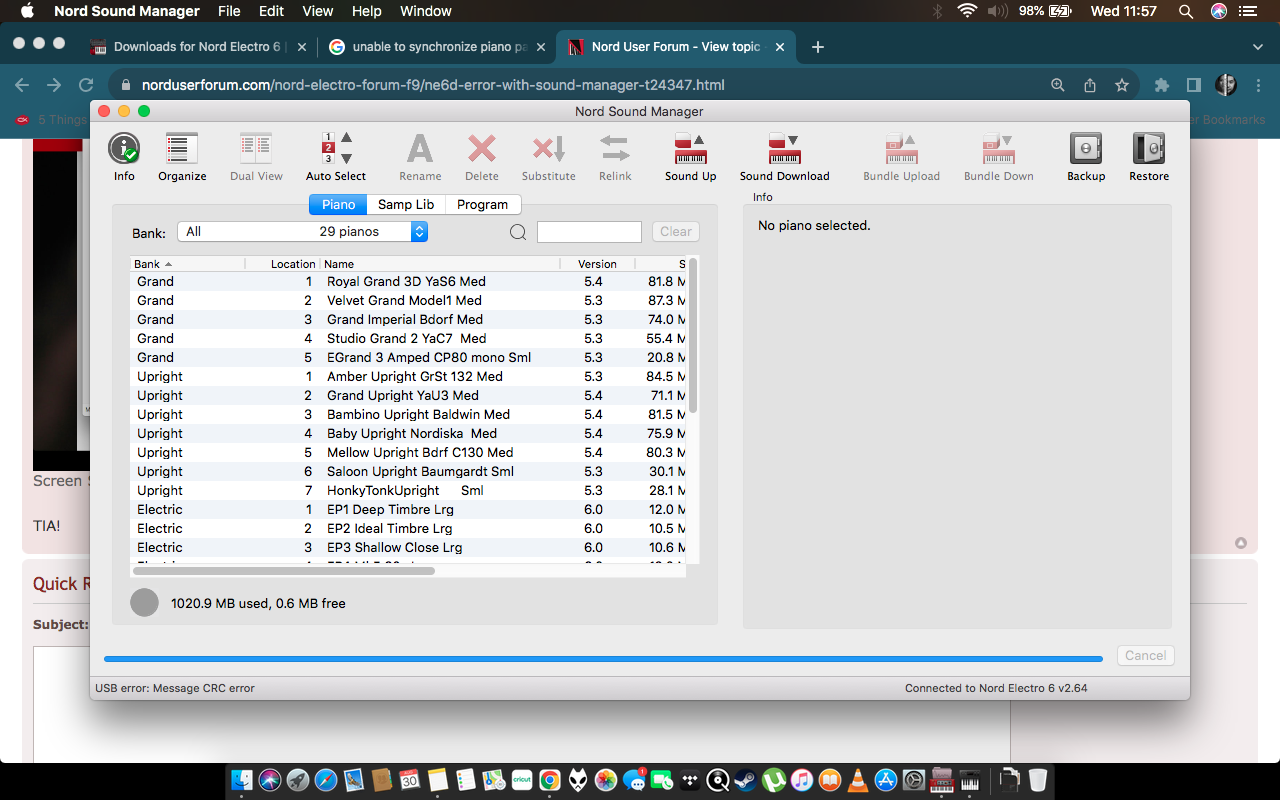This screenshot has height=800, width=1280.
Task: Open the Nord Sound Manager app menu
Action: coord(127,11)
